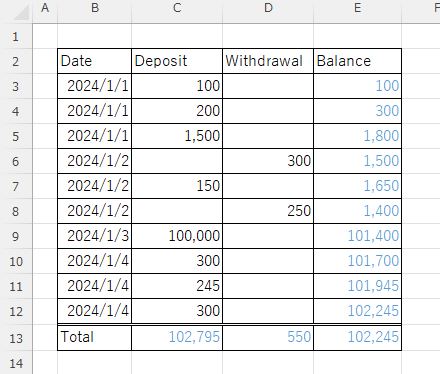This screenshot has width=440, height=374.
Task: Select row 1 header
Action: coord(16,36)
